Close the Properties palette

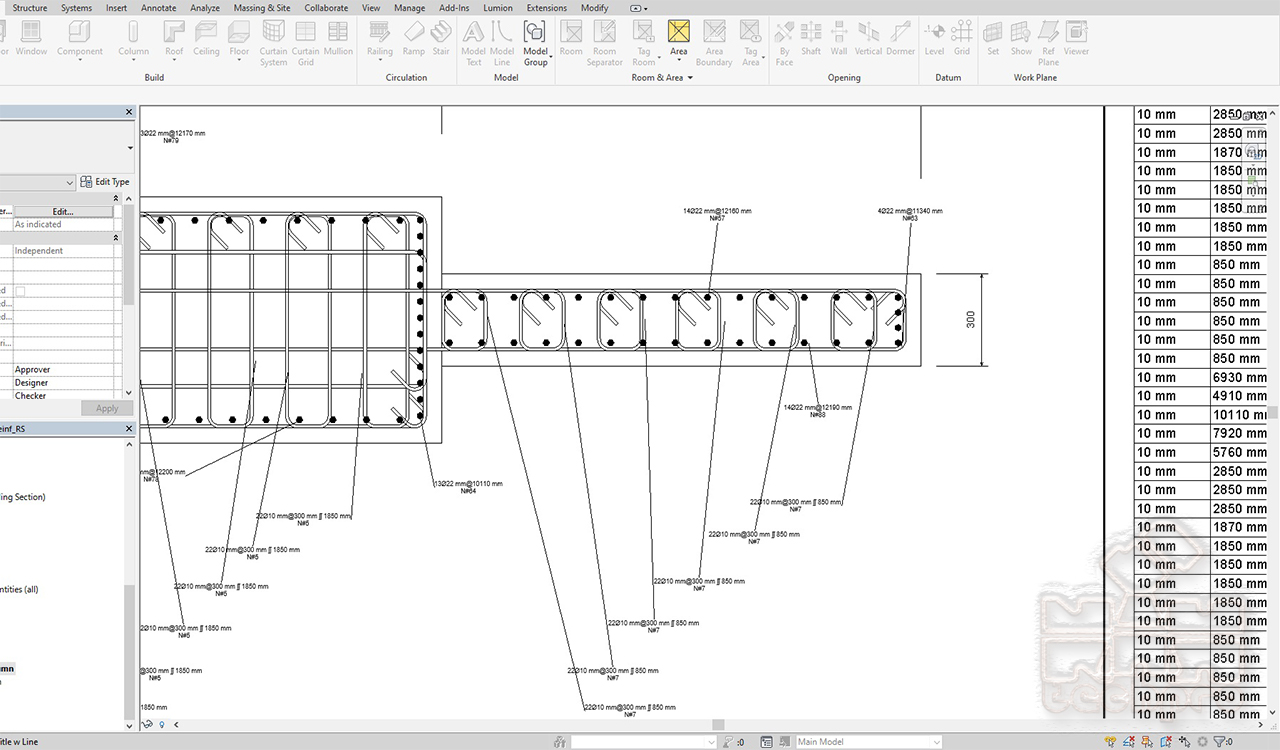tap(129, 112)
